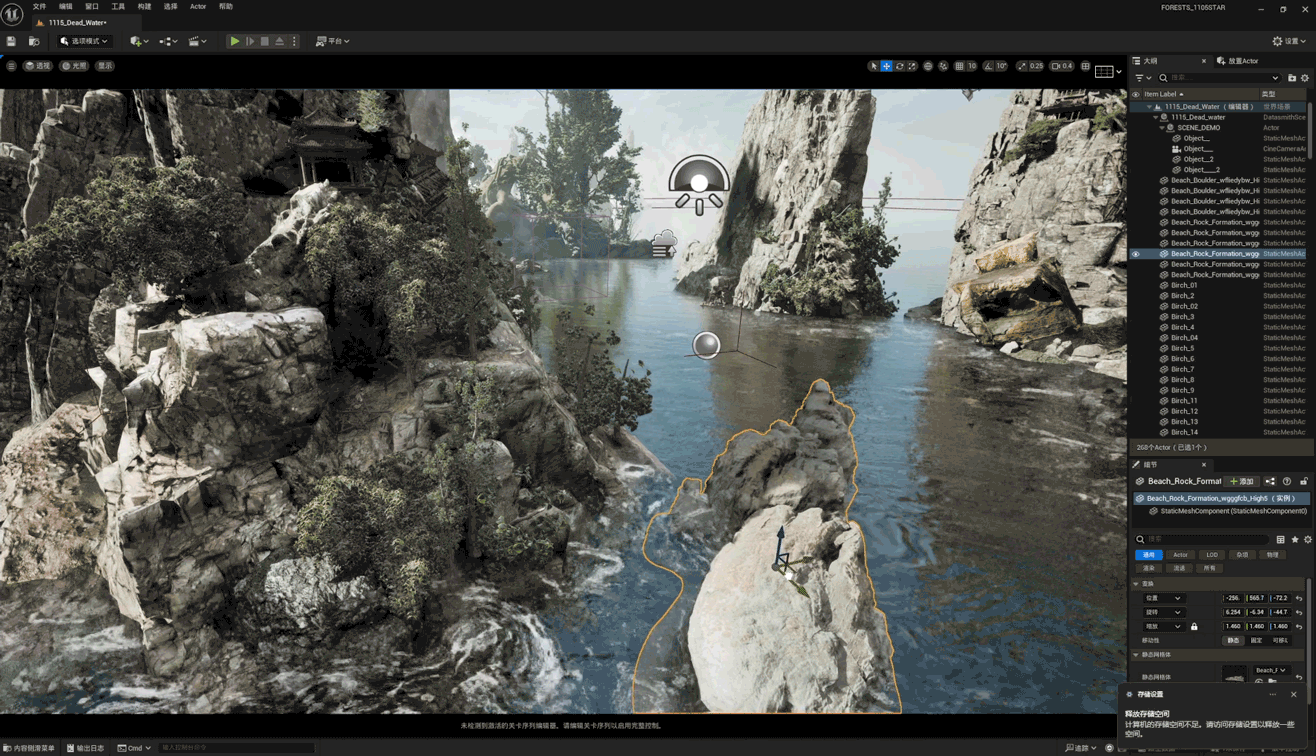Viewport: 1316px width, 756px height.
Task: Click the Content Browser browse icon next to save
Action: (34, 41)
